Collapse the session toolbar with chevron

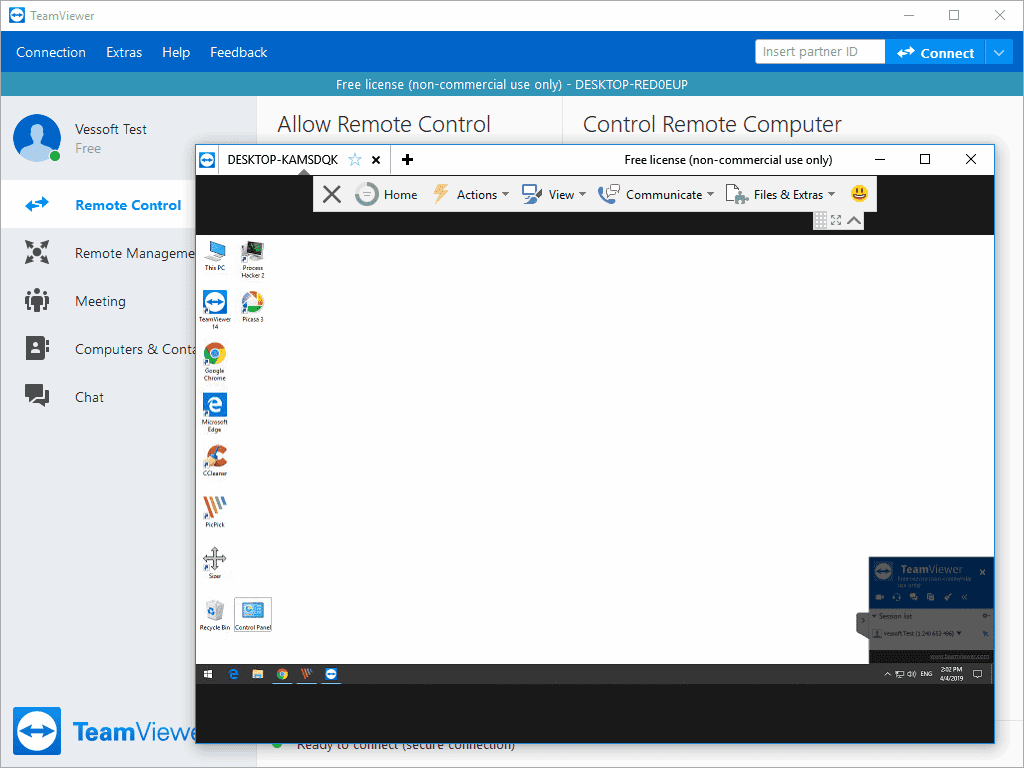pos(854,221)
